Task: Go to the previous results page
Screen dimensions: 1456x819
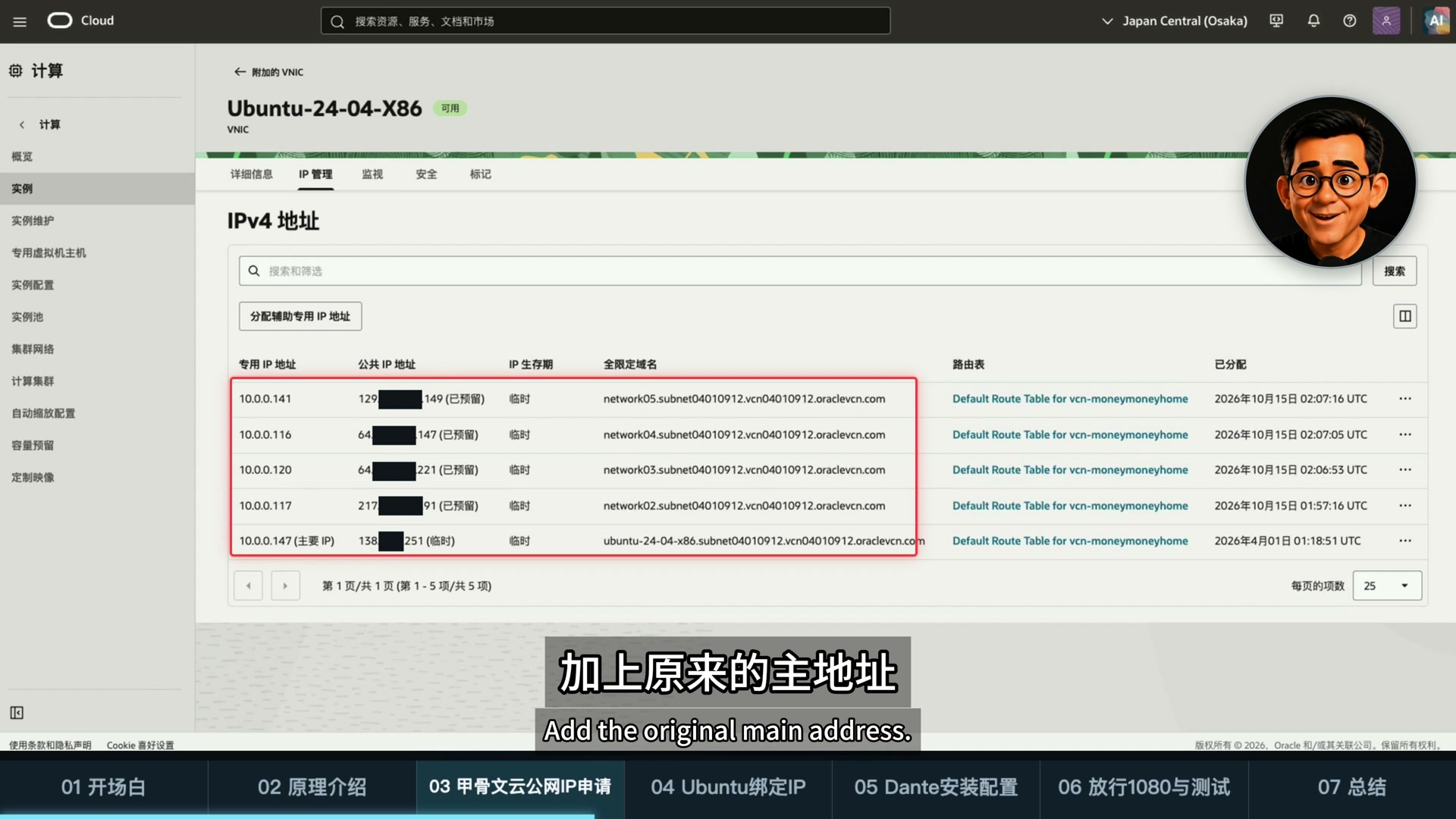Action: tap(248, 585)
